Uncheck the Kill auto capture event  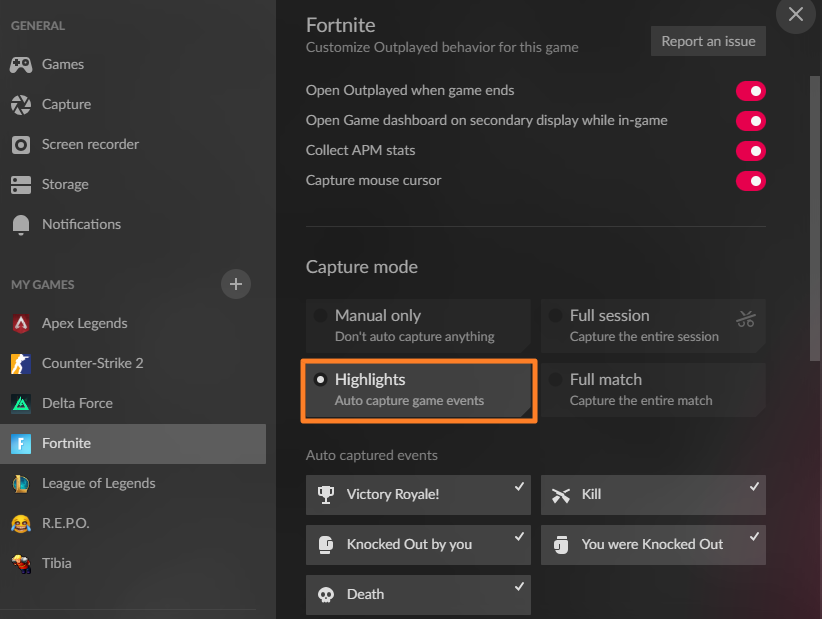tap(653, 495)
